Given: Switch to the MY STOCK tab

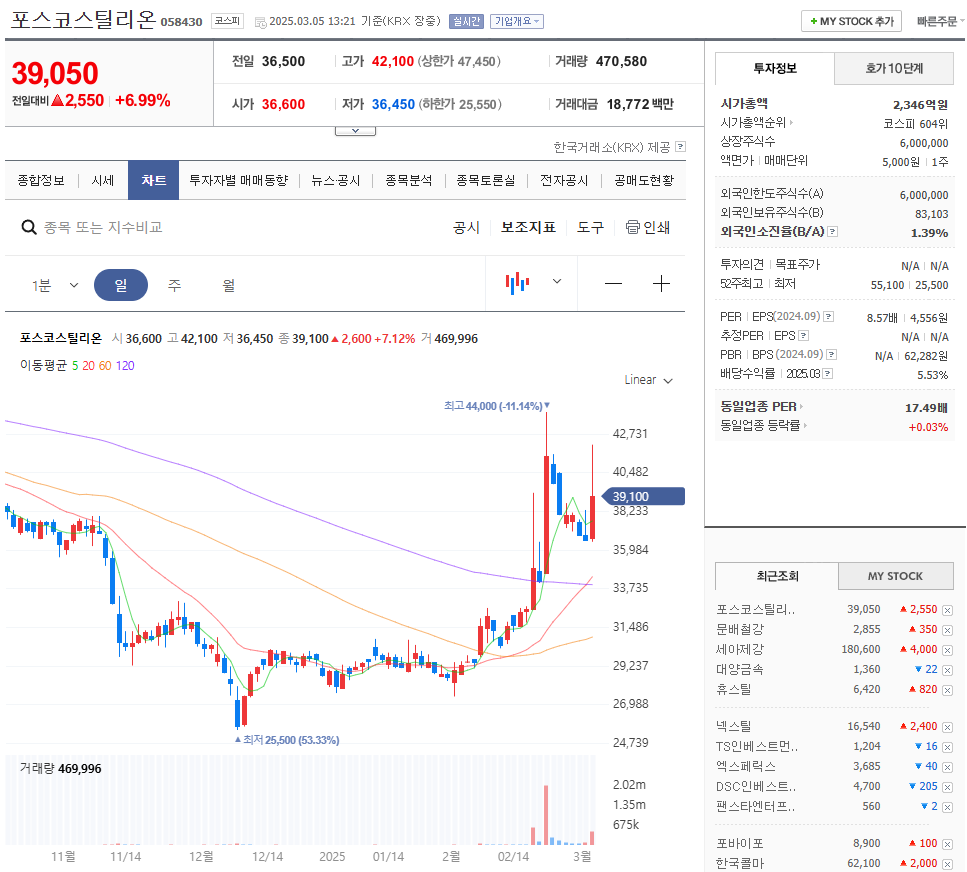Looking at the screenshot, I should pos(895,576).
